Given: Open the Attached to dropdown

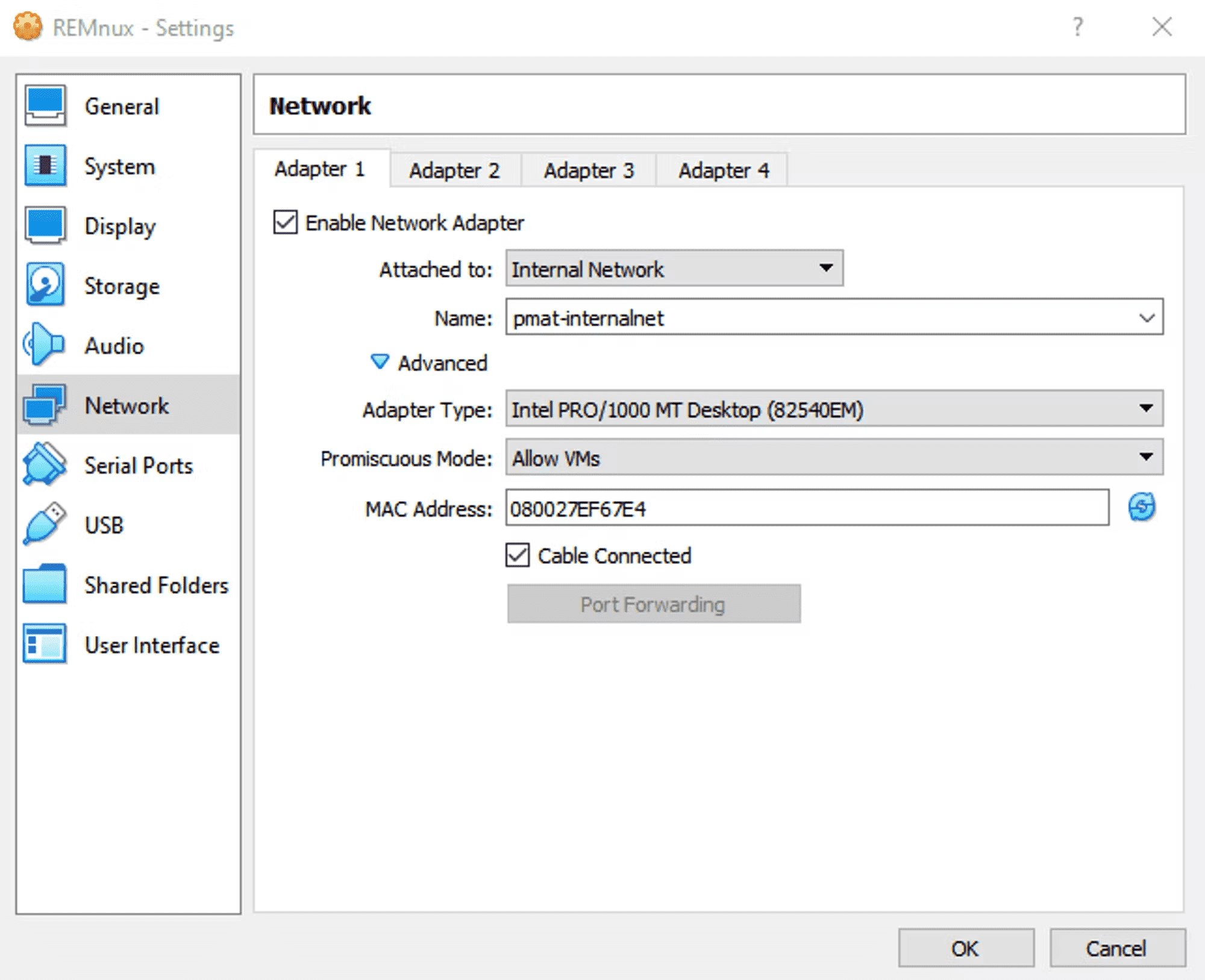Looking at the screenshot, I should (674, 269).
